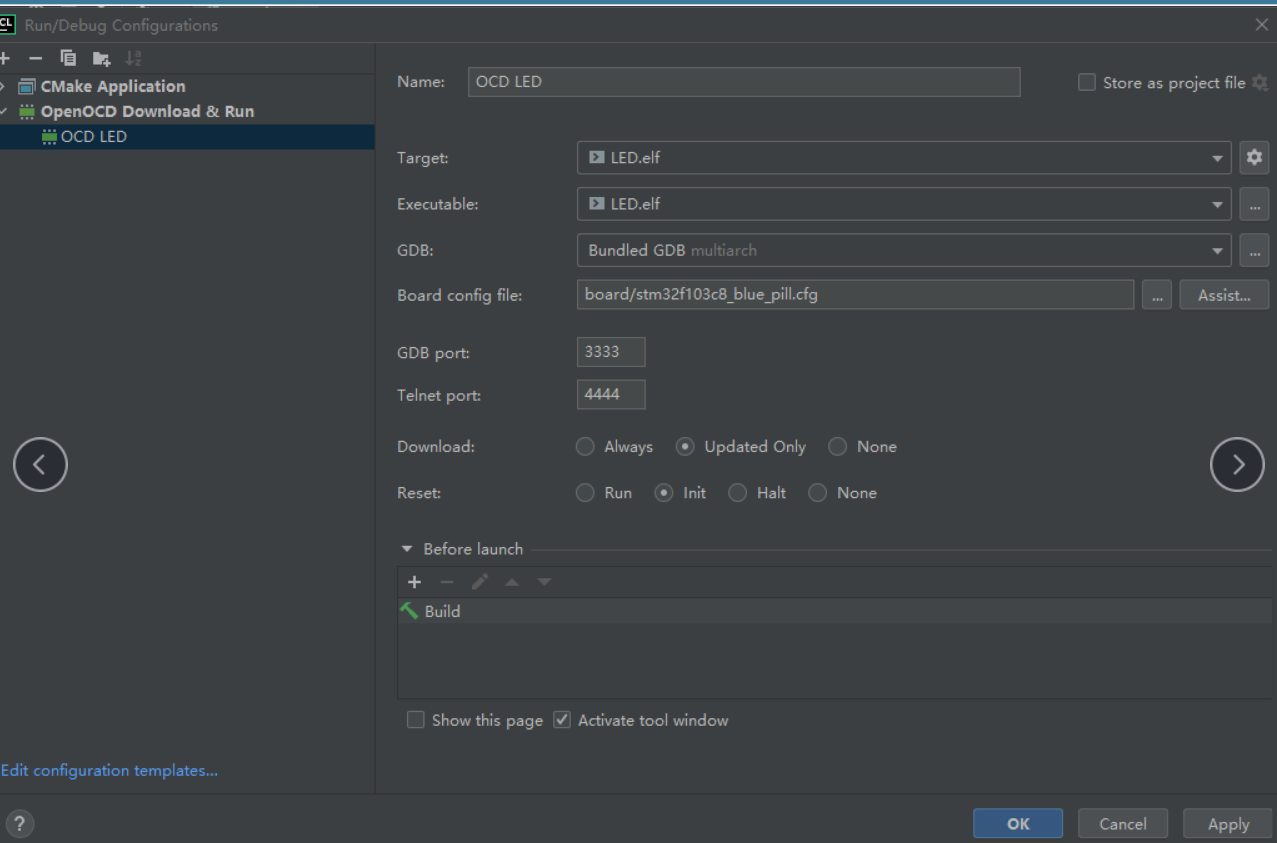Open Edit configuration templates
The image size is (1277, 843).
pos(110,770)
